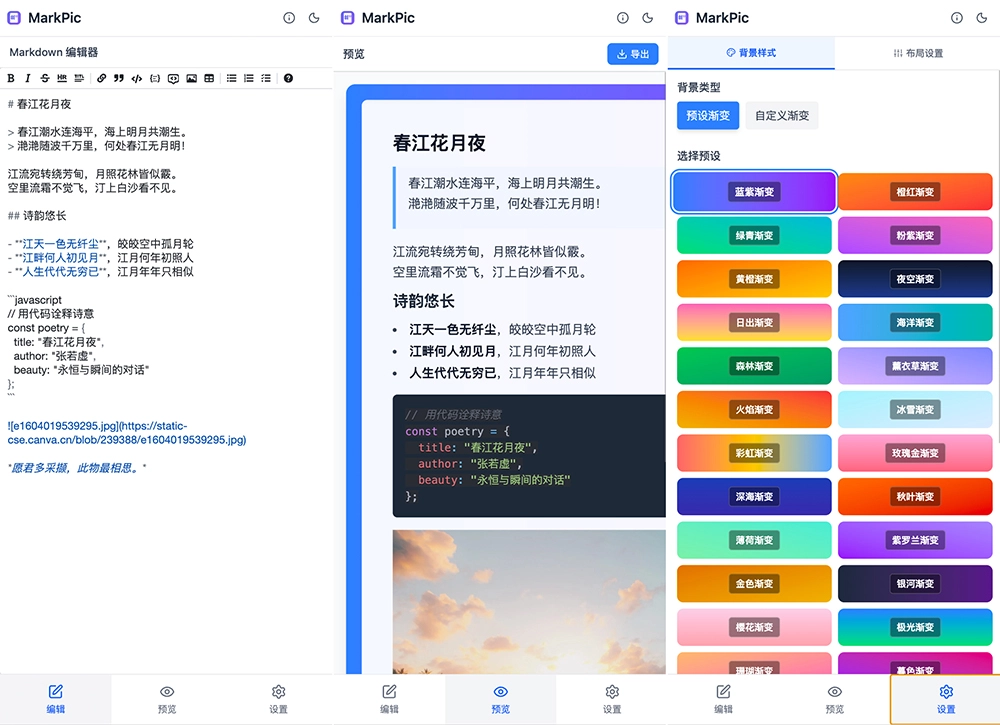Apply italic formatting from the editor toolbar

point(27,78)
